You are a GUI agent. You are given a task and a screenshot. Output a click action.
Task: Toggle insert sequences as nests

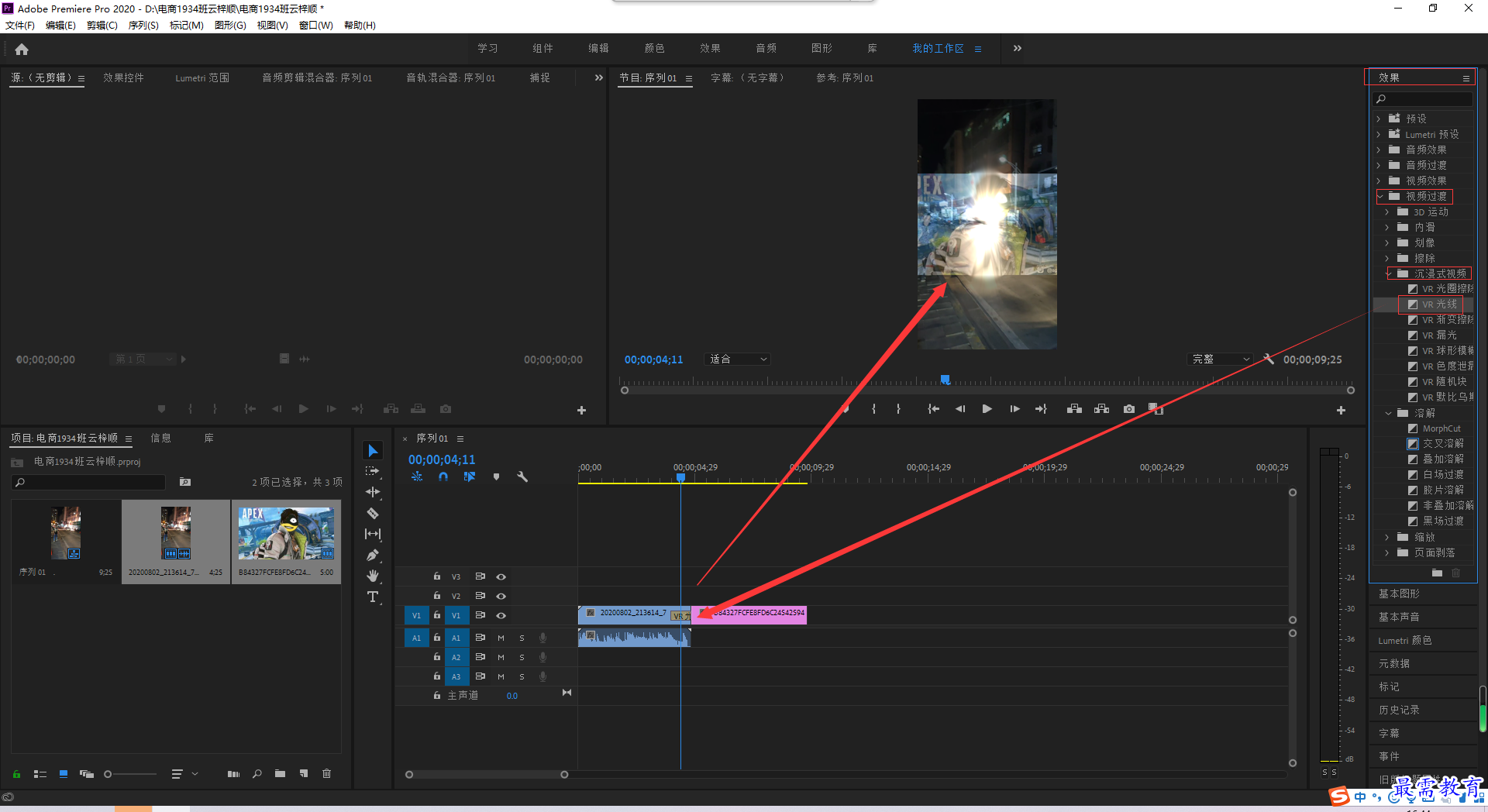click(x=417, y=477)
